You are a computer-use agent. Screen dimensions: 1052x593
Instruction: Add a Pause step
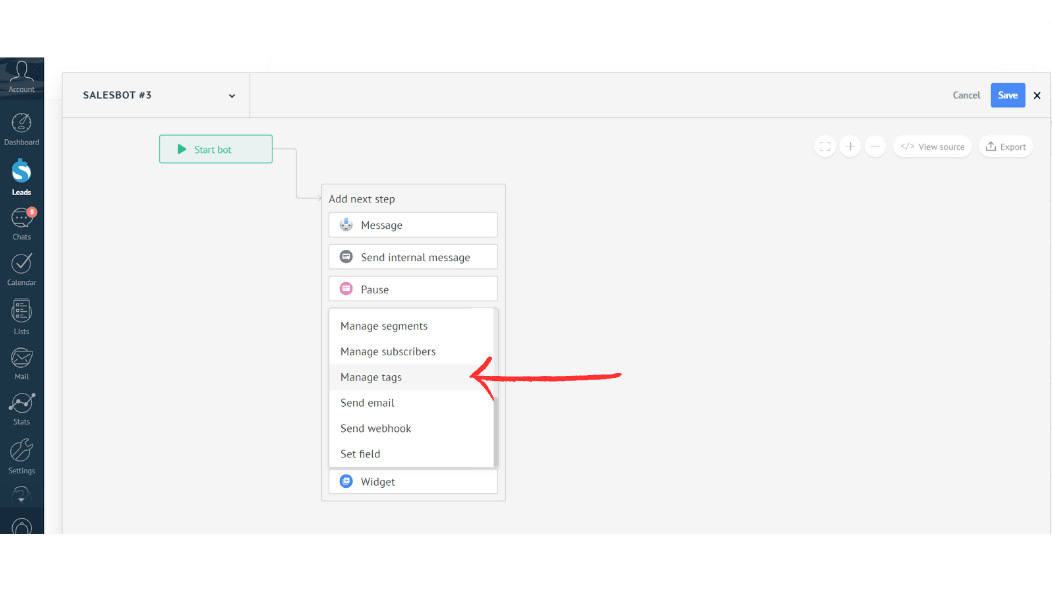tap(413, 289)
